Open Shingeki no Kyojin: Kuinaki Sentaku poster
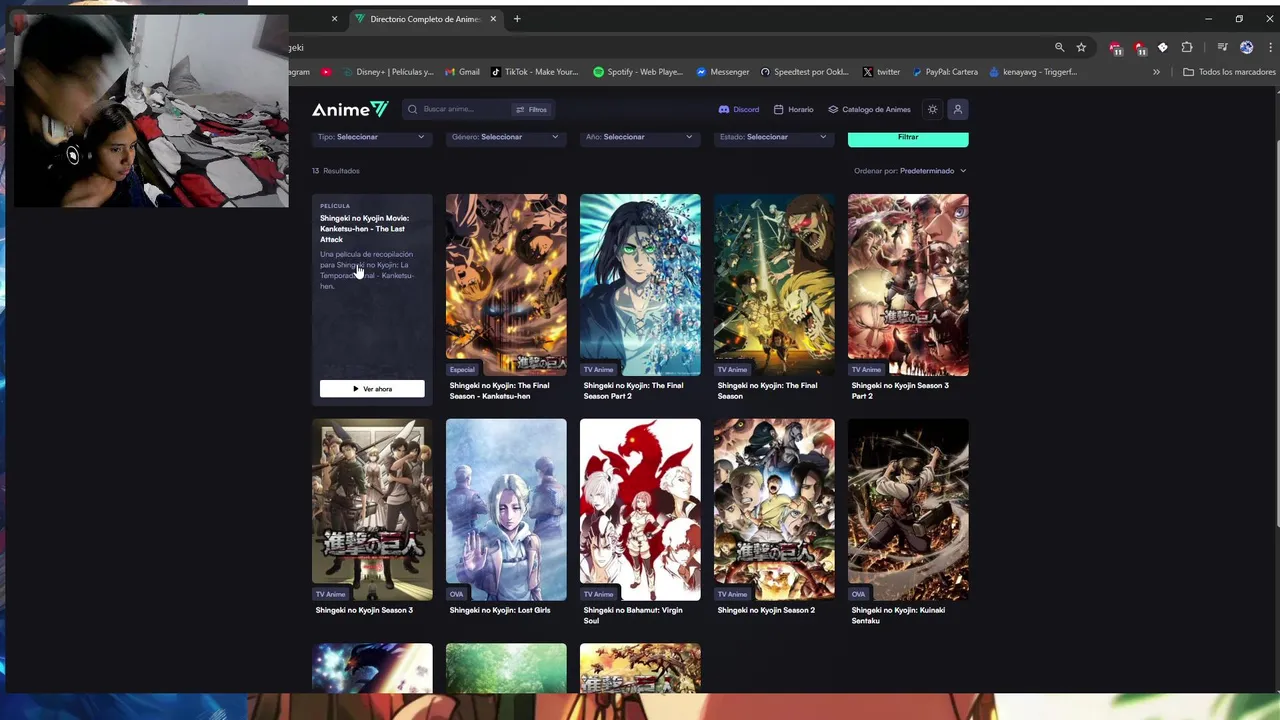This screenshot has height=720, width=1280. pos(908,509)
